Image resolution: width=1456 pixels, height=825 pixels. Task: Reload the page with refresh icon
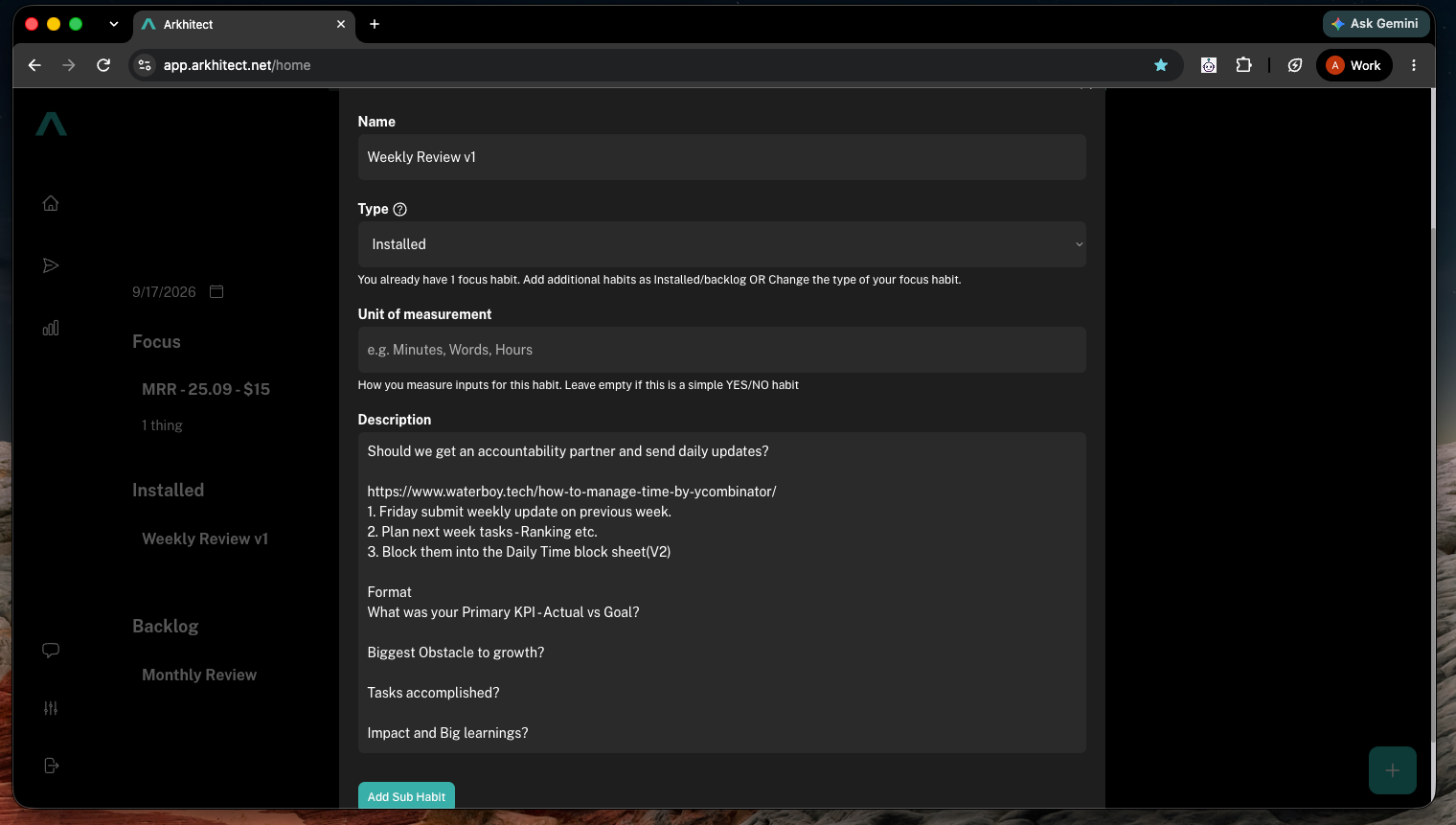point(103,65)
